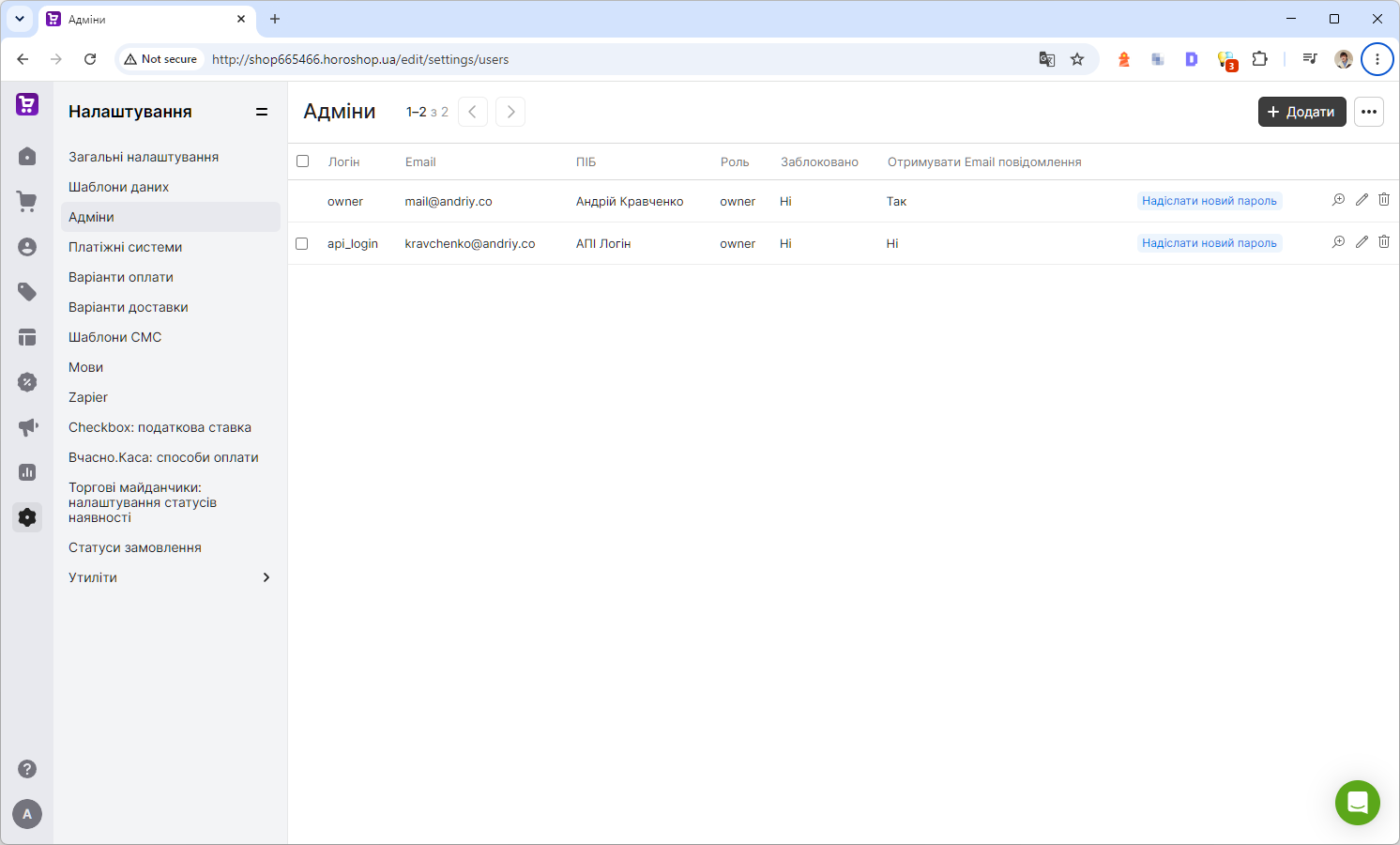Go to previous page of admins list
The image size is (1400, 845).
click(473, 112)
